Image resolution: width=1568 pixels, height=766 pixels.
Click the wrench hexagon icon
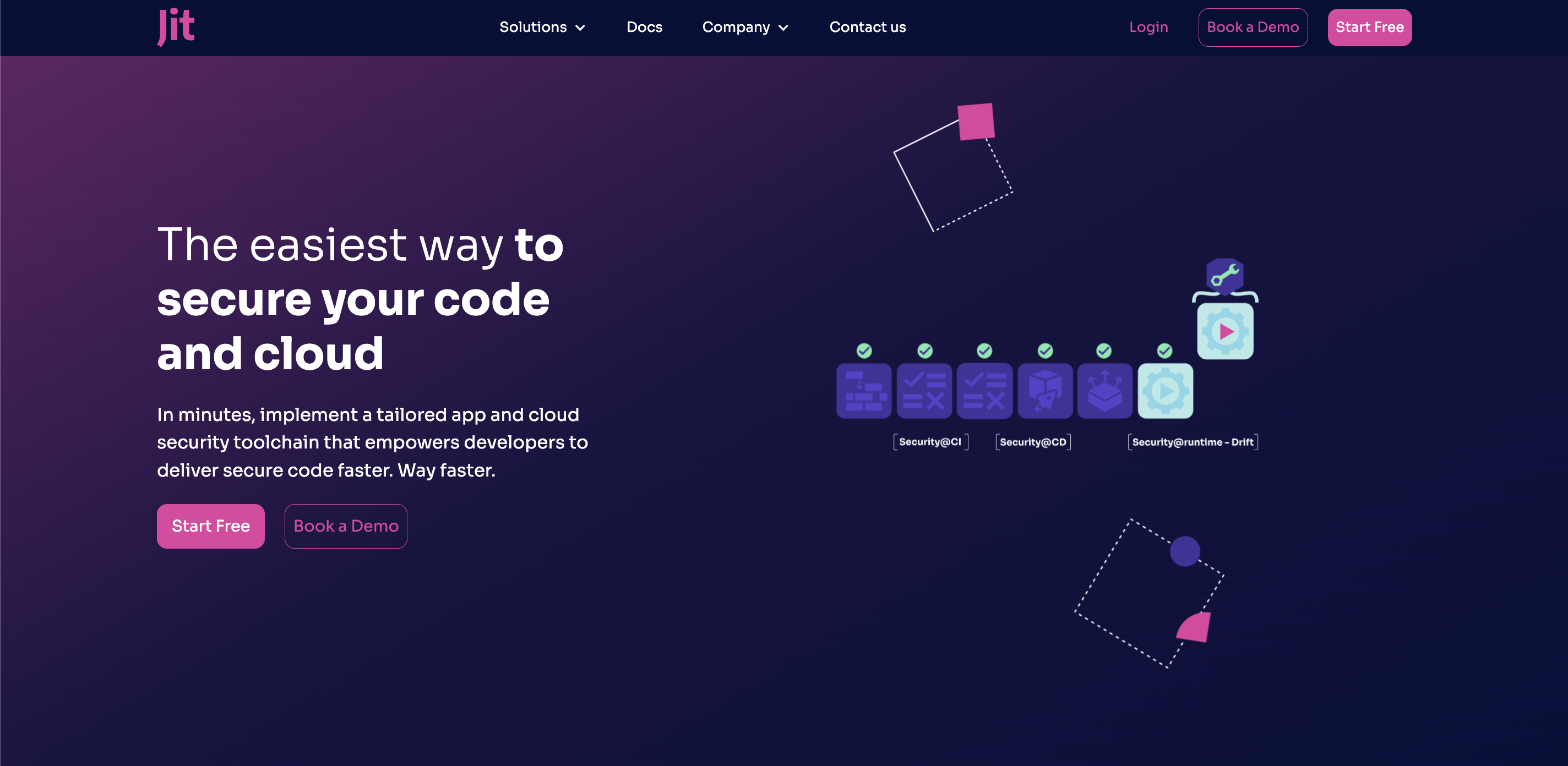pos(1224,276)
